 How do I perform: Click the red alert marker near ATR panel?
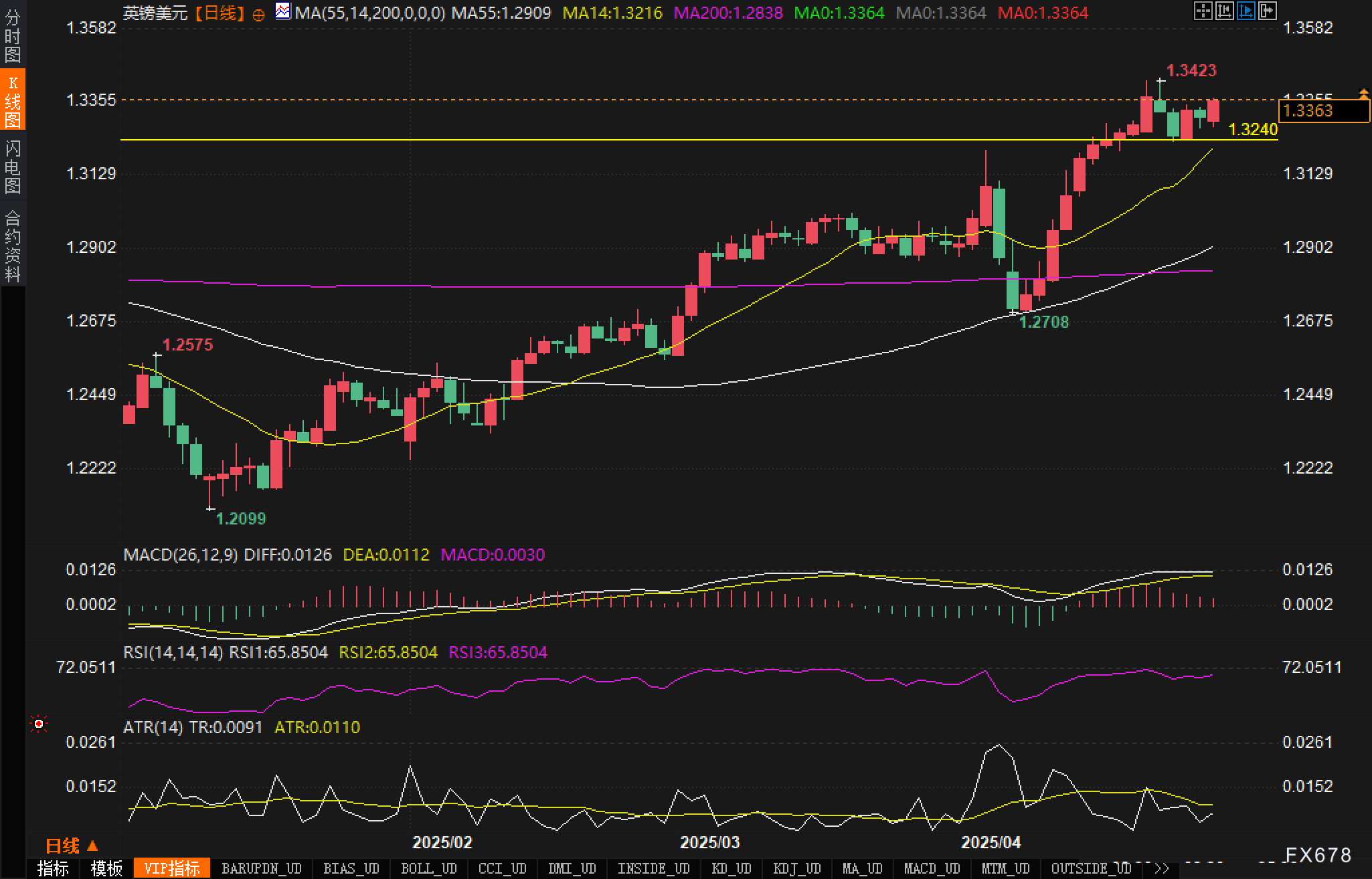pyautogui.click(x=39, y=724)
